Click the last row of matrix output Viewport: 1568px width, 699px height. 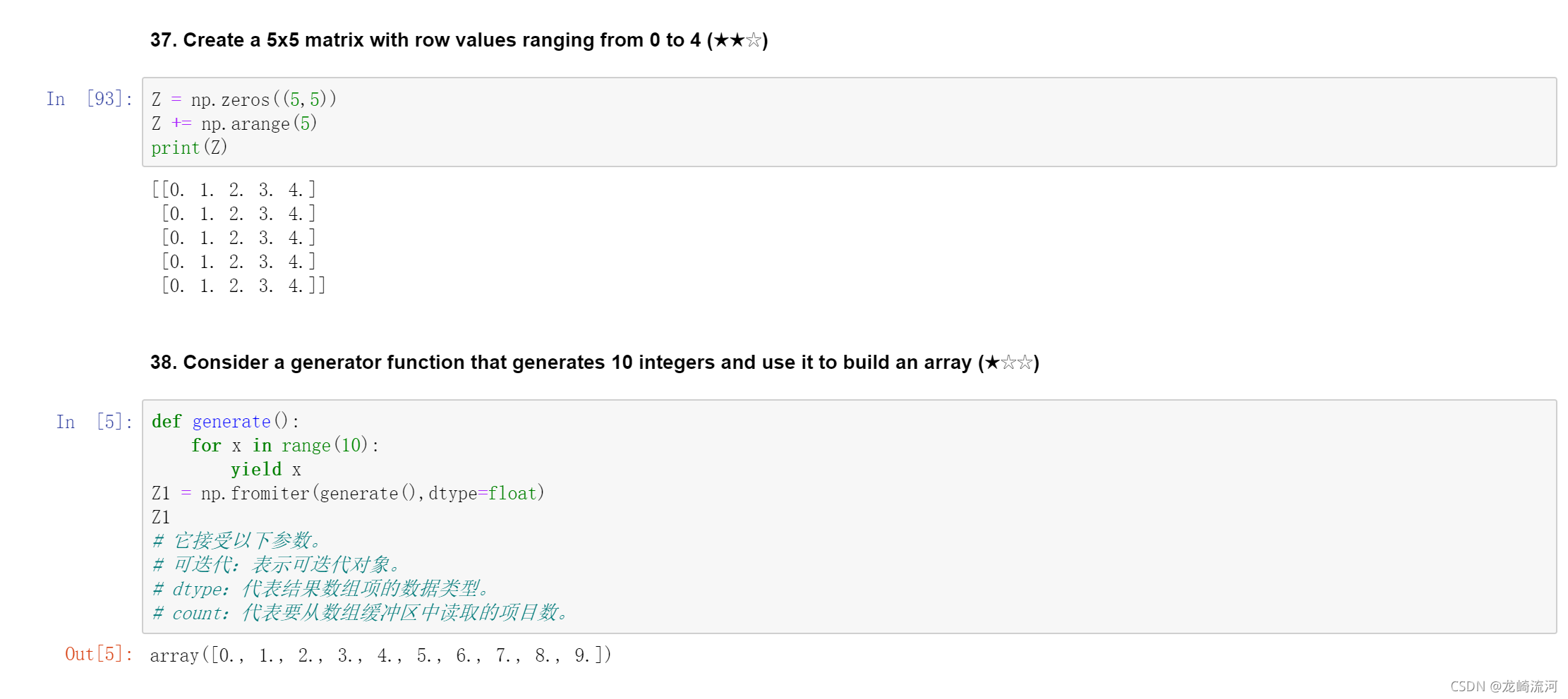(x=243, y=286)
